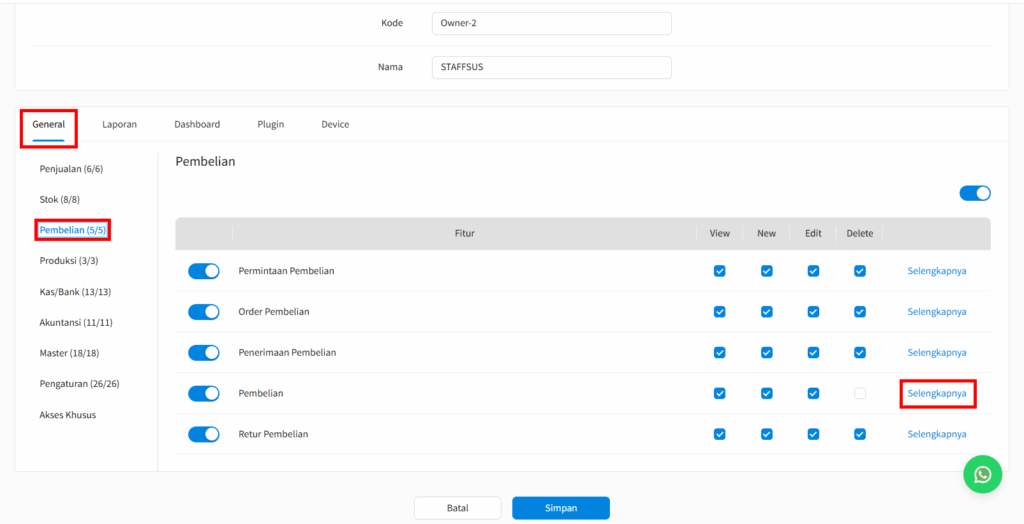Go to the Plugin tab
Image resolution: width=1024 pixels, height=524 pixels.
[270, 125]
